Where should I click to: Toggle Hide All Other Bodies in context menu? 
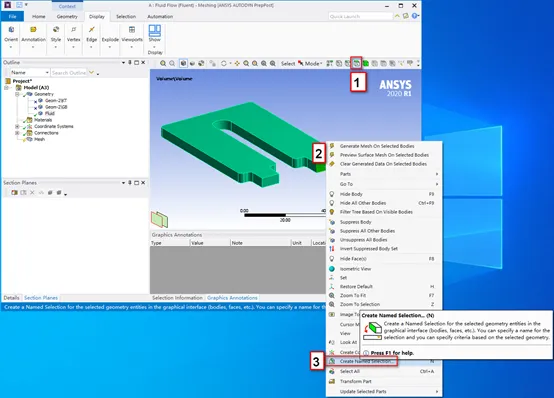click(384, 203)
